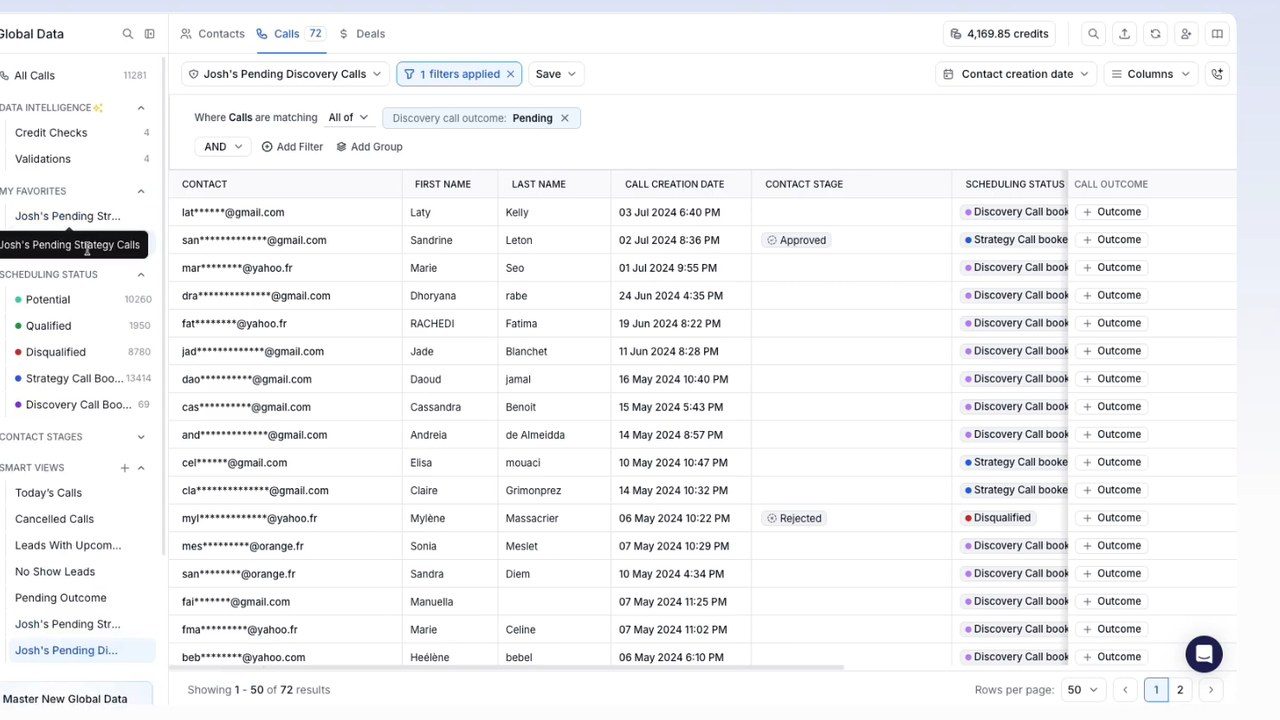The image size is (1280, 720).
Task: Click the Contact Stage column header
Action: click(804, 184)
